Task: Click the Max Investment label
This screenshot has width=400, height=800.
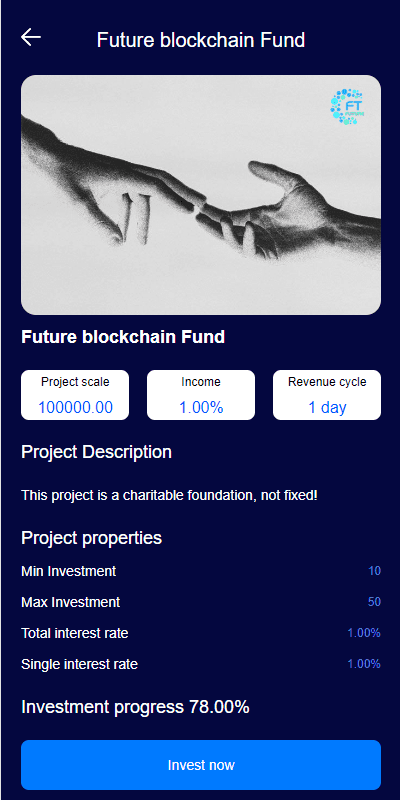Action: point(70,602)
